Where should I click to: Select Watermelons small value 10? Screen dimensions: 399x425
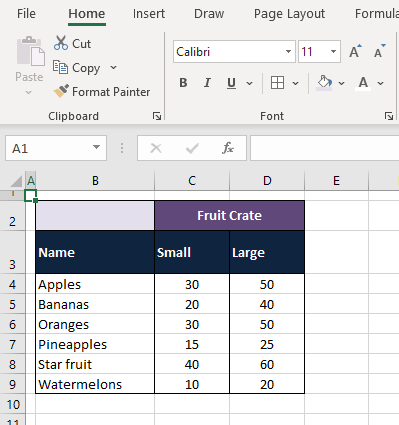tap(192, 384)
